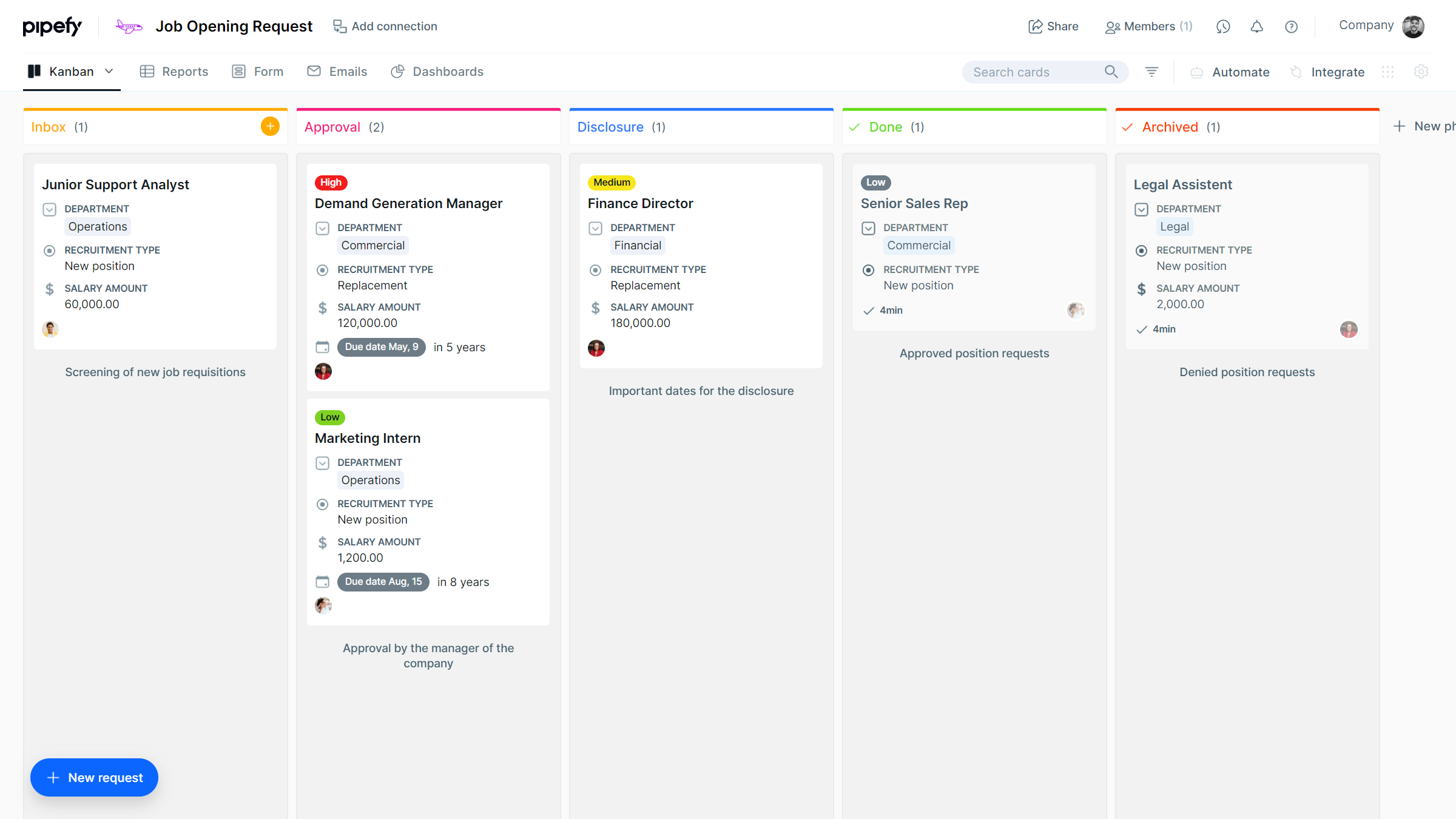Open the apps grid icon
Viewport: 1456px width, 819px height.
tap(1387, 72)
